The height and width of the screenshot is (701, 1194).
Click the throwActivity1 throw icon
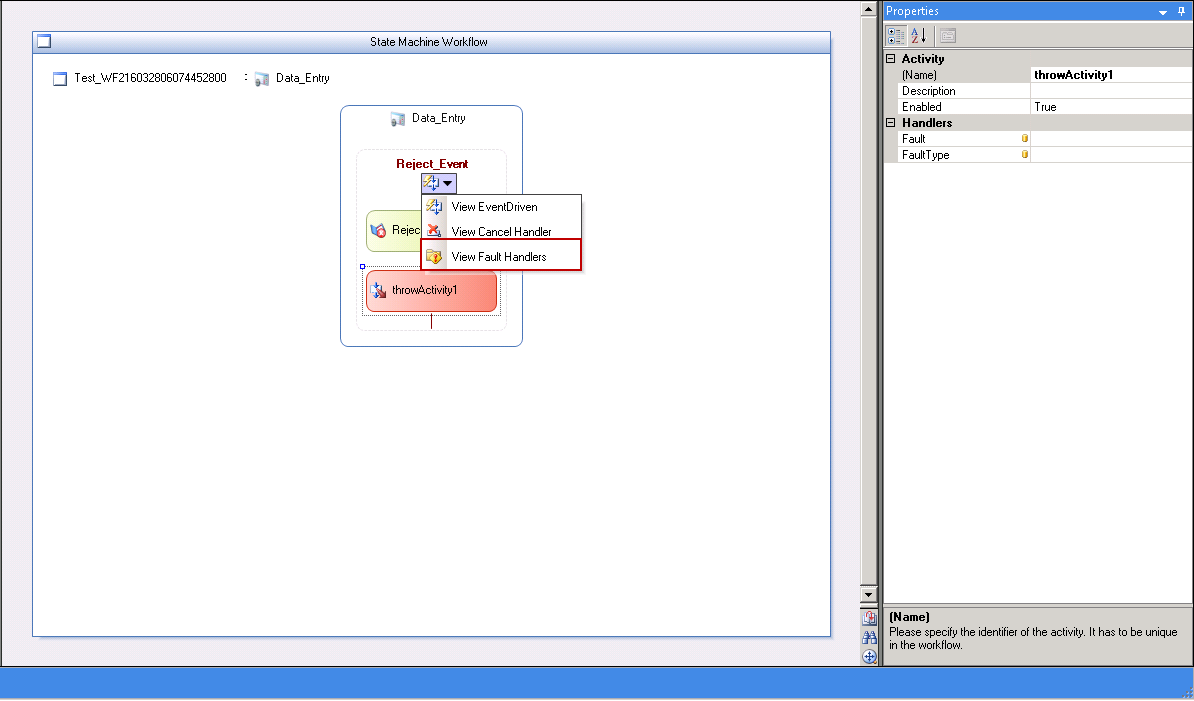(x=378, y=290)
